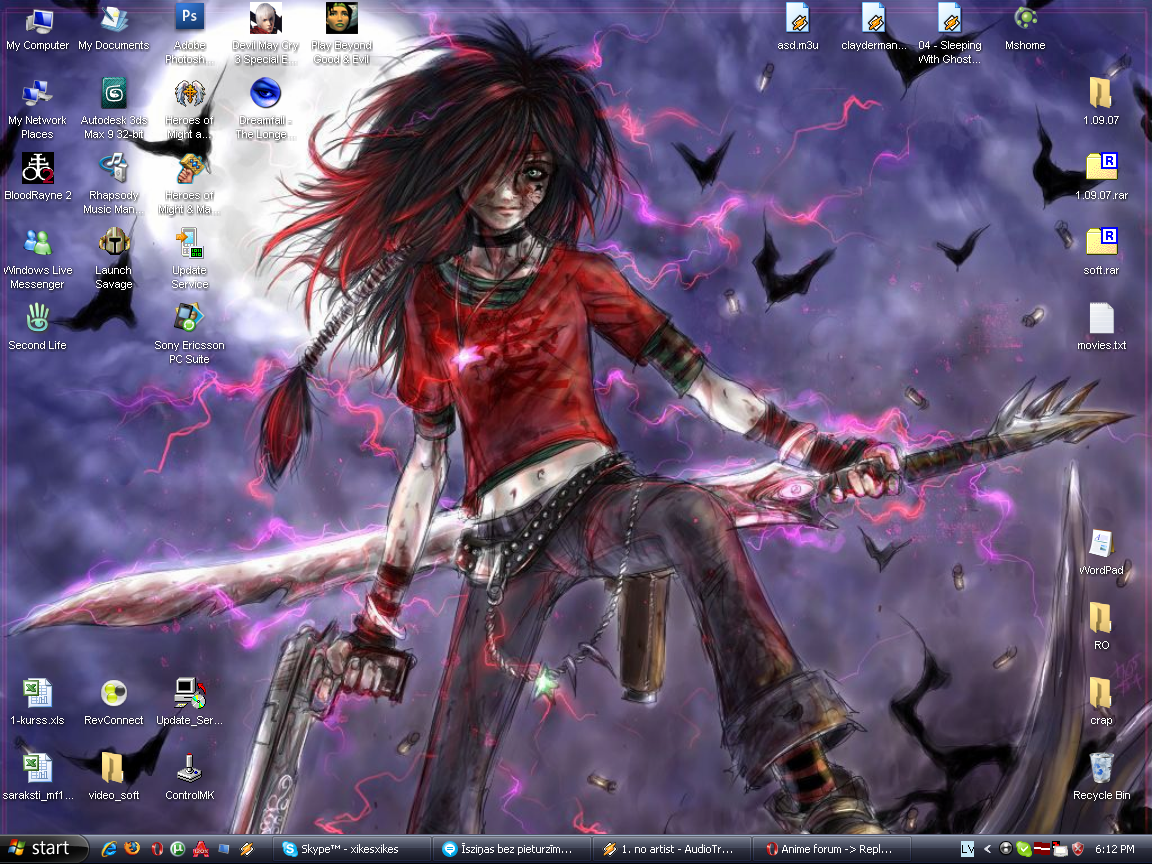Viewport: 1152px width, 864px height.
Task: Click the Start button
Action: coord(44,849)
